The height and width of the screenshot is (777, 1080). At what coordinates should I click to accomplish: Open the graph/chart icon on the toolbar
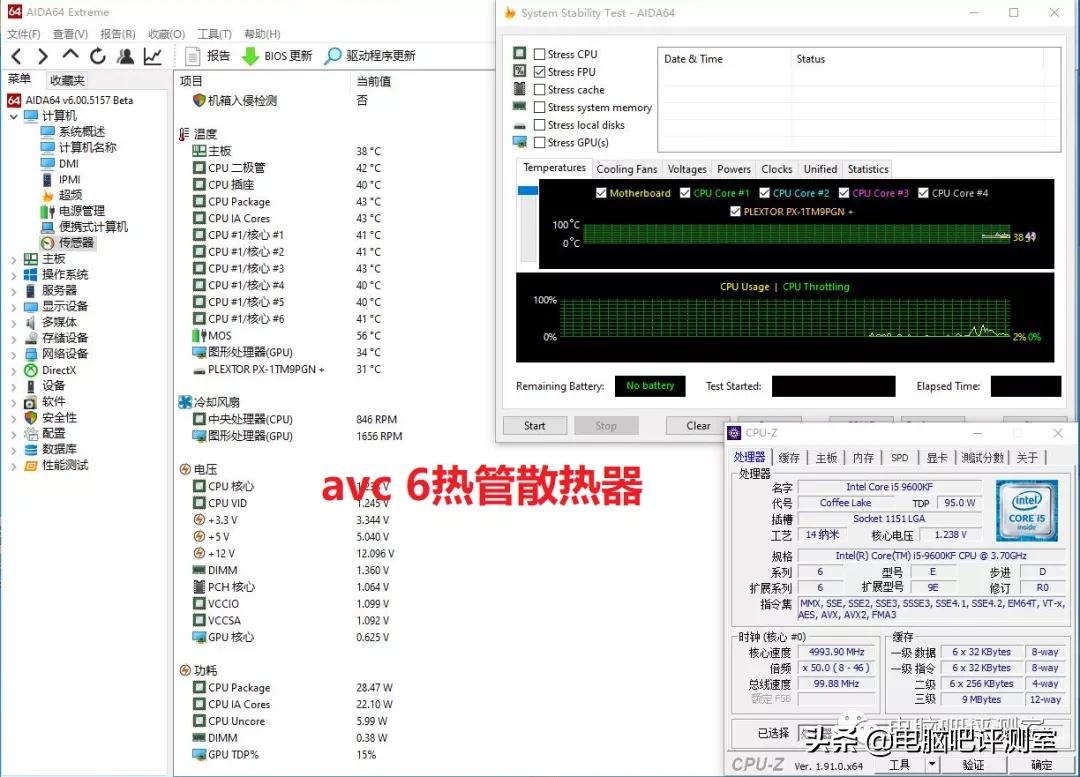click(x=152, y=56)
